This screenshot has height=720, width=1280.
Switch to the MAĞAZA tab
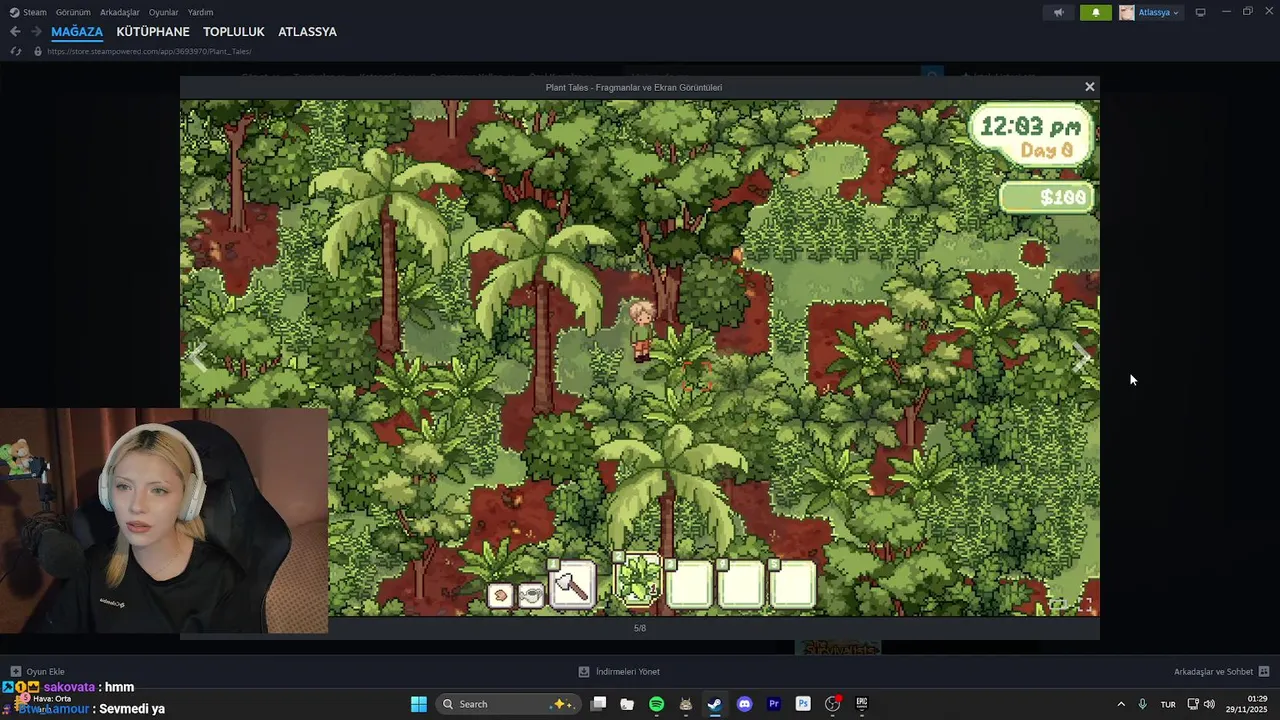[x=77, y=32]
